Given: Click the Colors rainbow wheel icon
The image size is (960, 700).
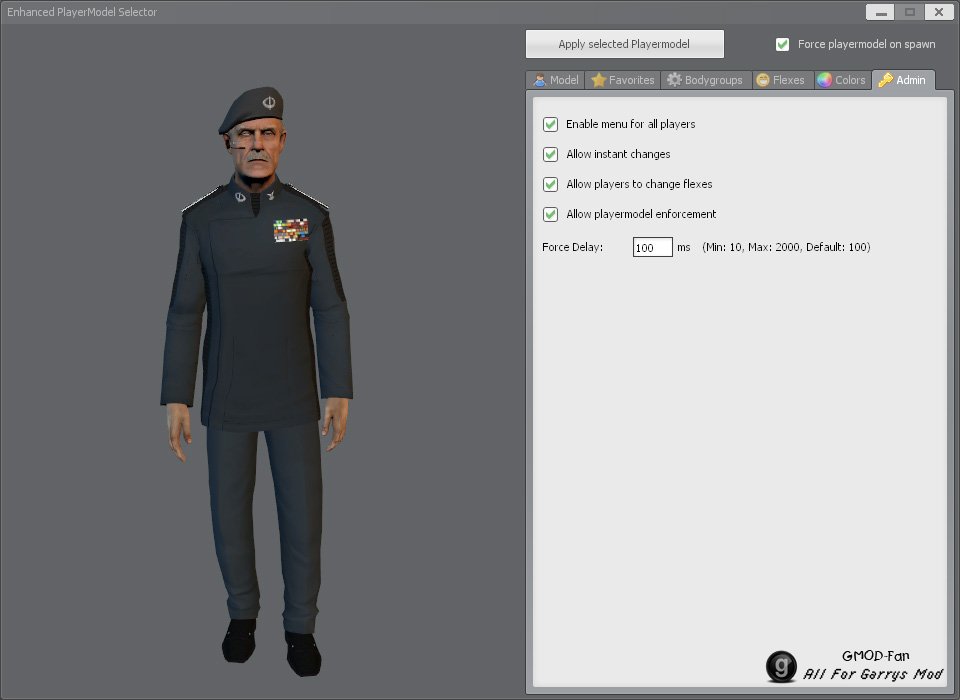Looking at the screenshot, I should (x=825, y=80).
